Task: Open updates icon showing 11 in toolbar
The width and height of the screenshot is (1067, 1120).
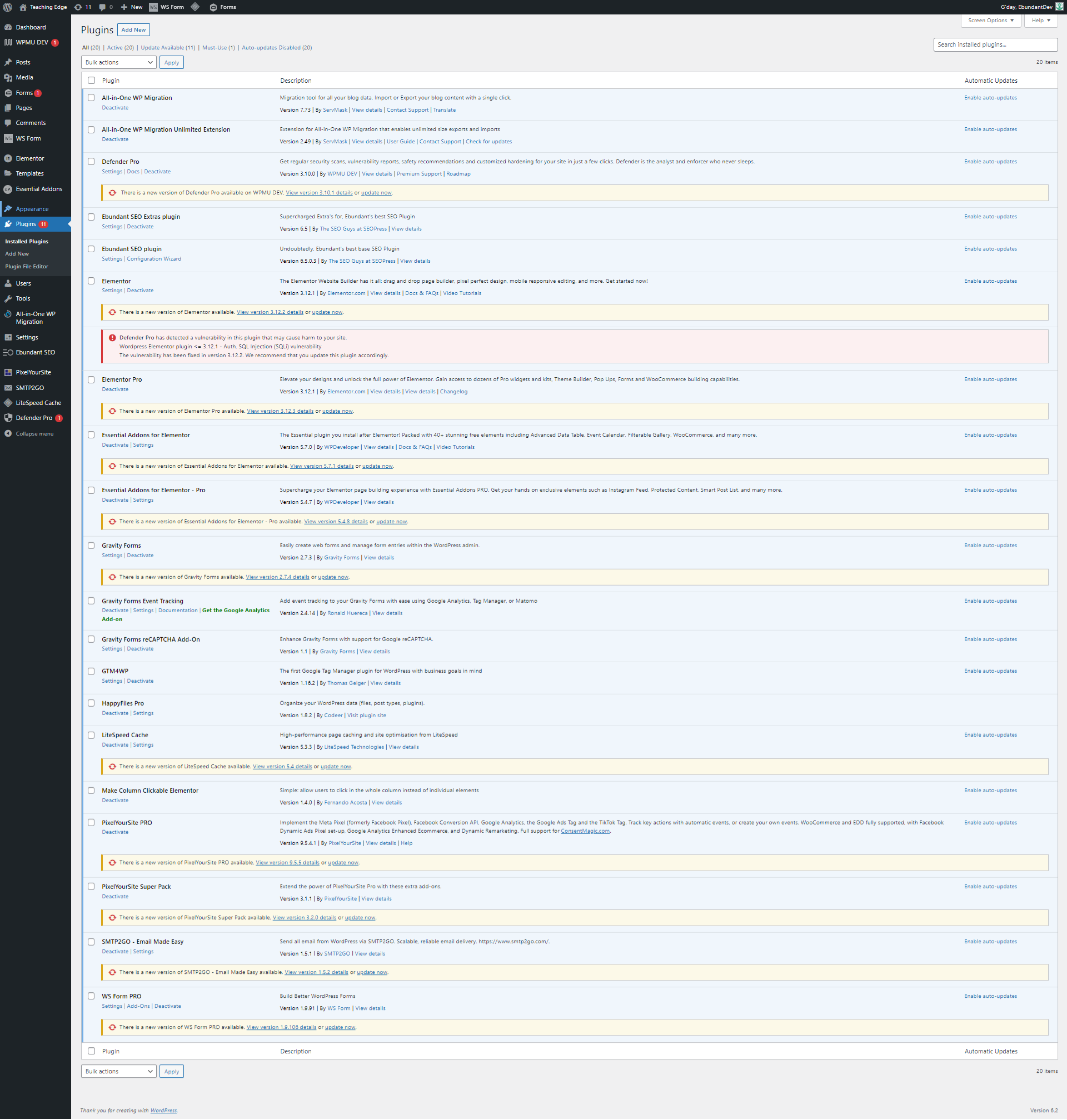Action: point(78,7)
